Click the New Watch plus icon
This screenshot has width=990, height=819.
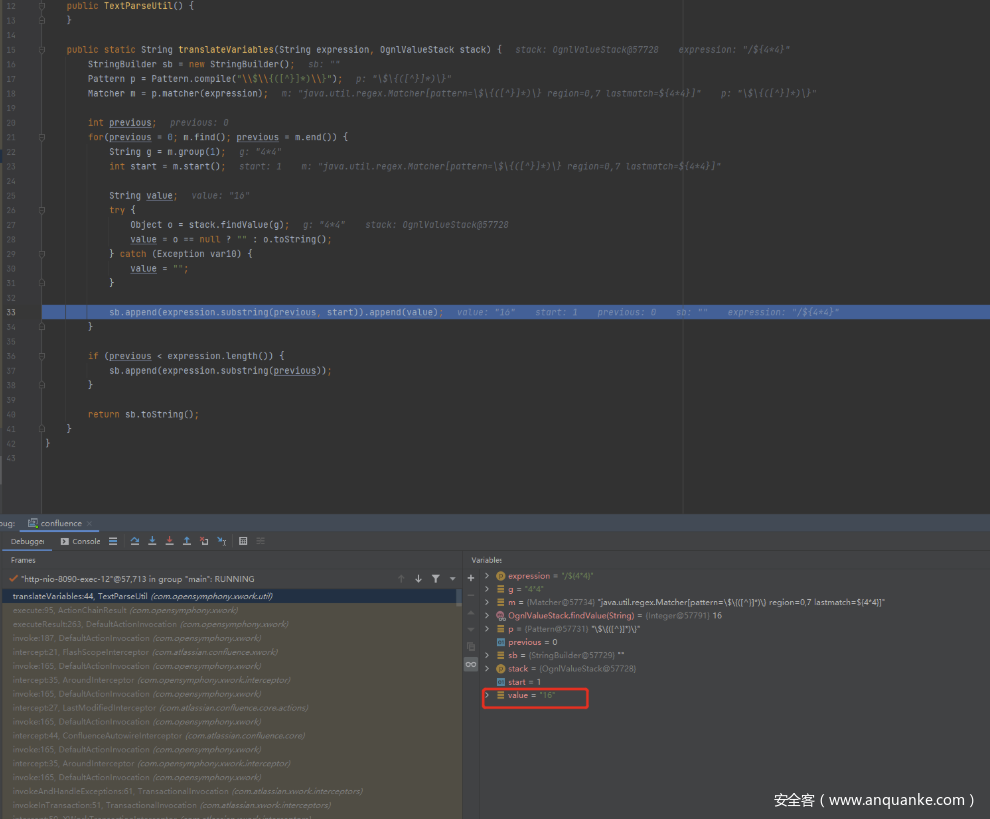tap(471, 578)
